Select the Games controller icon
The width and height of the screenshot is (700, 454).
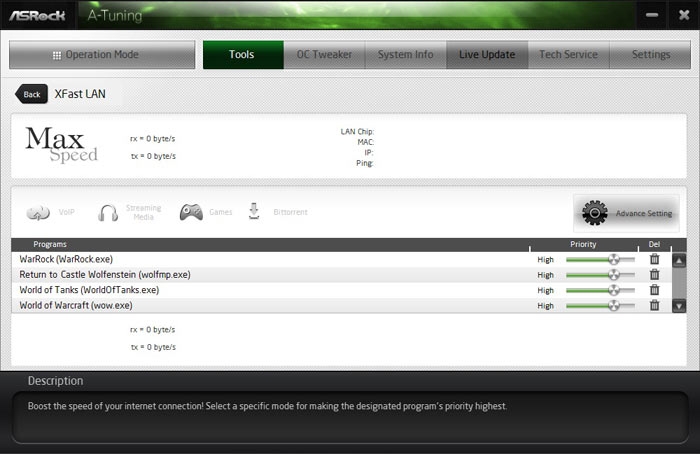tap(191, 212)
